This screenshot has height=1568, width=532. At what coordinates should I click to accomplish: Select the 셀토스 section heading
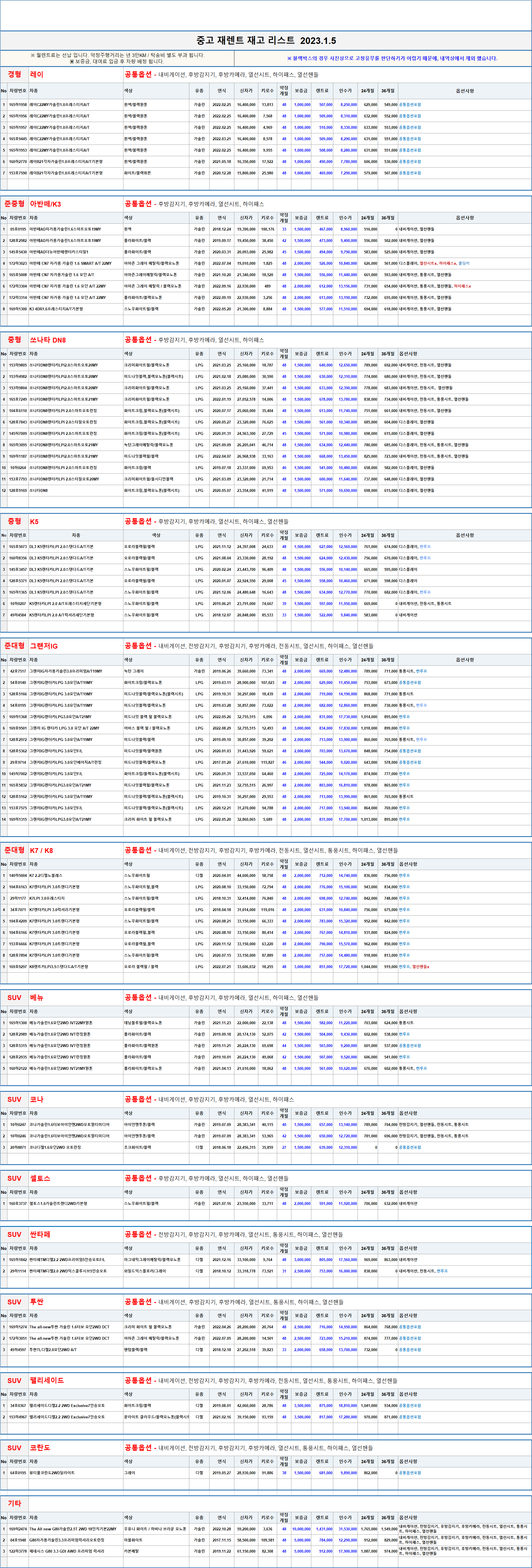(x=40, y=1178)
